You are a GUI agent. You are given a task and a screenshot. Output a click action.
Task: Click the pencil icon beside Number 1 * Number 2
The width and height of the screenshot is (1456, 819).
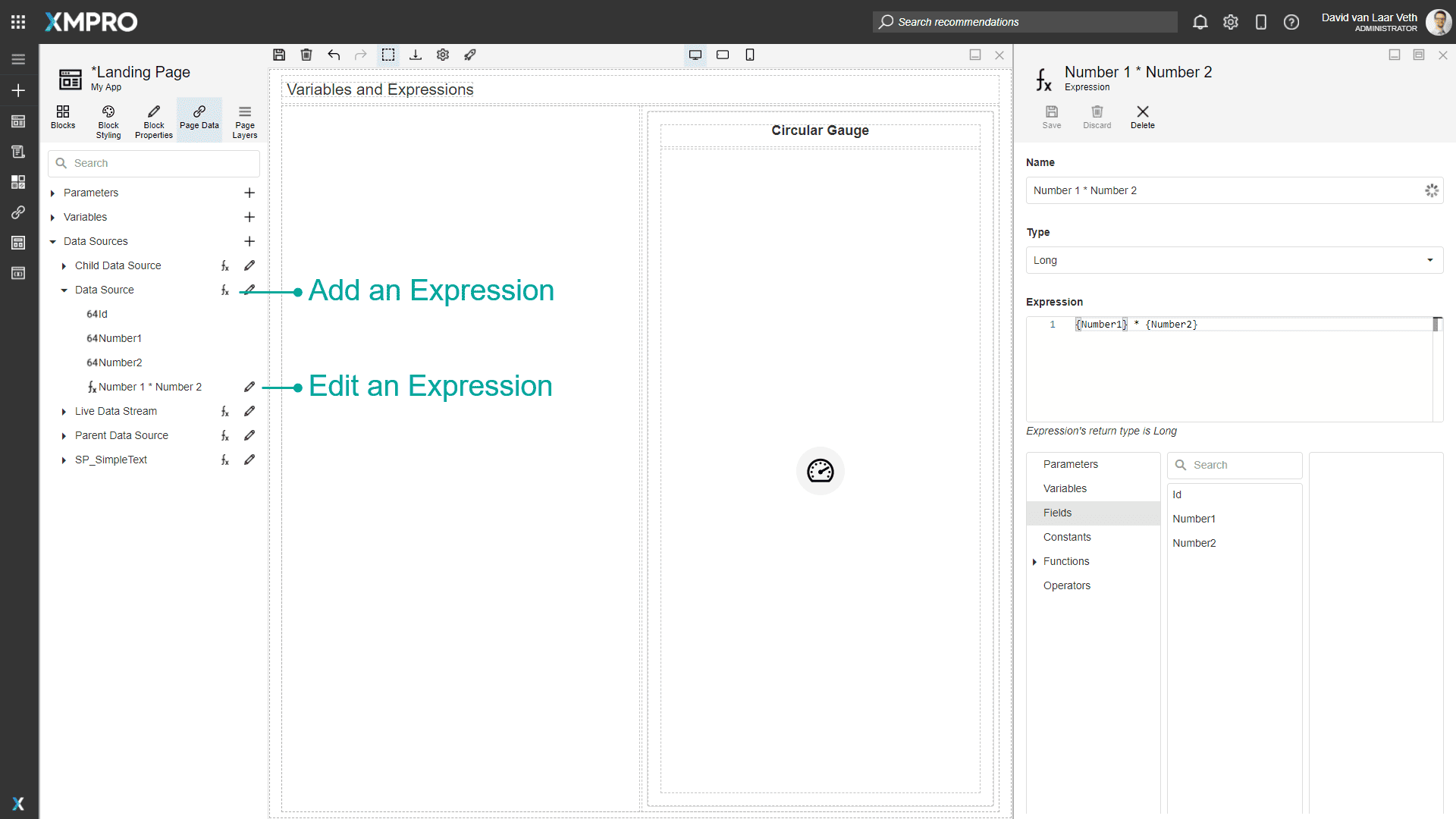(x=249, y=387)
